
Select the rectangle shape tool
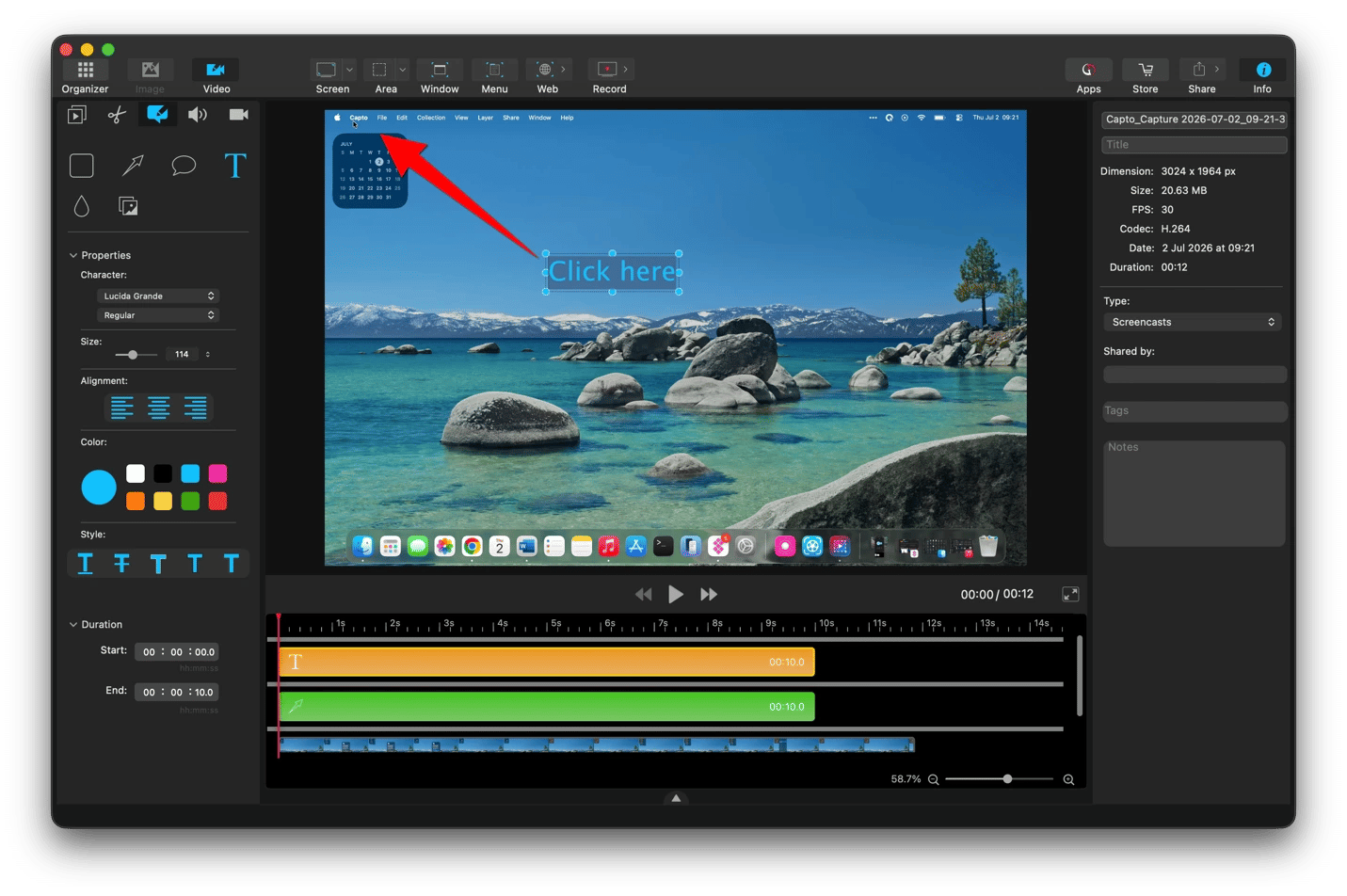[82, 166]
